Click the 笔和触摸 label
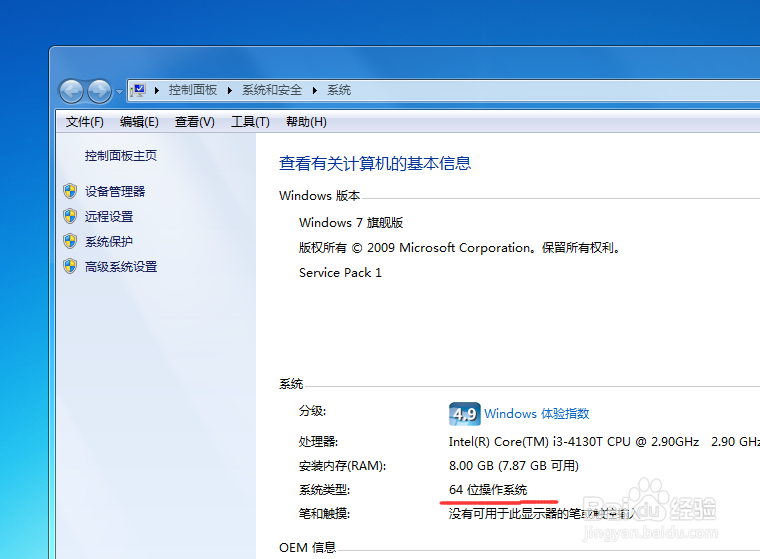The image size is (760, 559). pyautogui.click(x=324, y=513)
